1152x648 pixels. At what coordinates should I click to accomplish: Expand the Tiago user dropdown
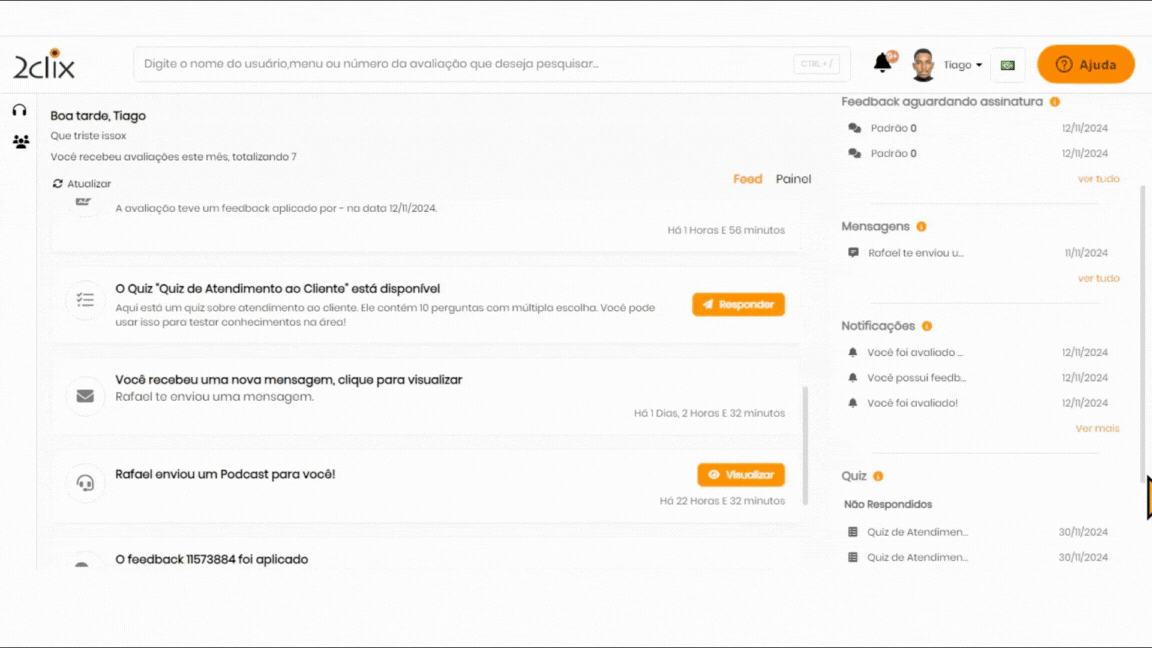[963, 65]
